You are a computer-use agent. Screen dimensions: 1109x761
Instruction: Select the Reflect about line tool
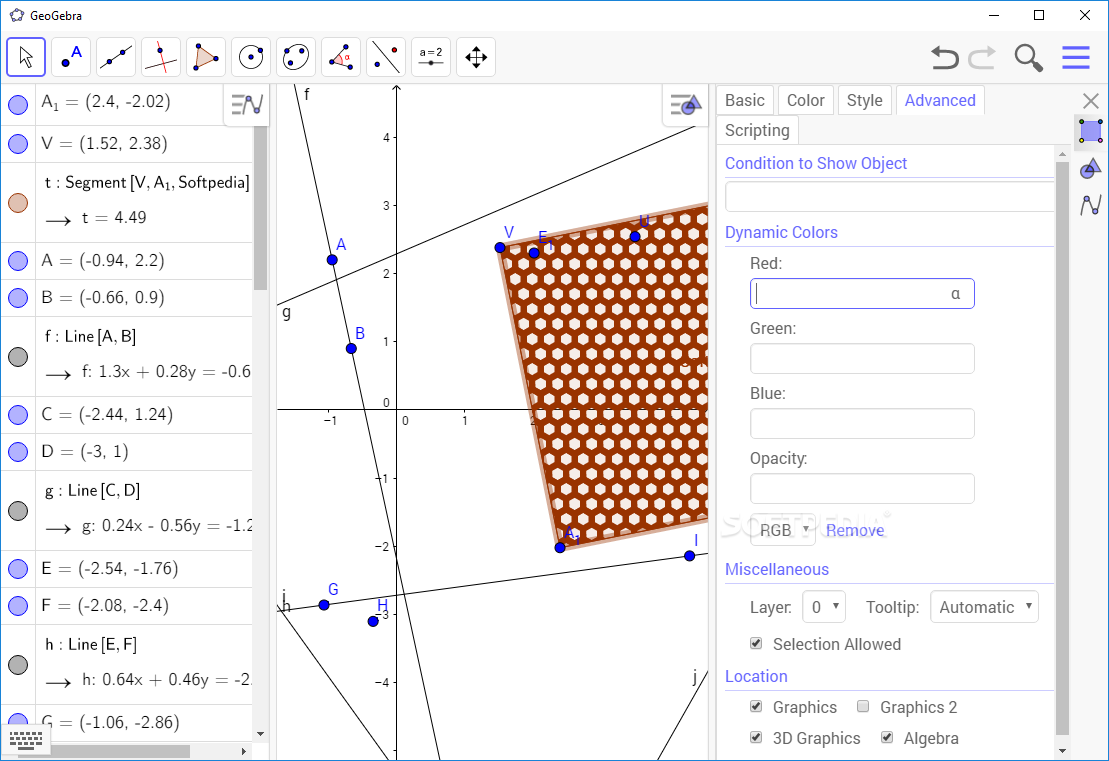(x=386, y=57)
